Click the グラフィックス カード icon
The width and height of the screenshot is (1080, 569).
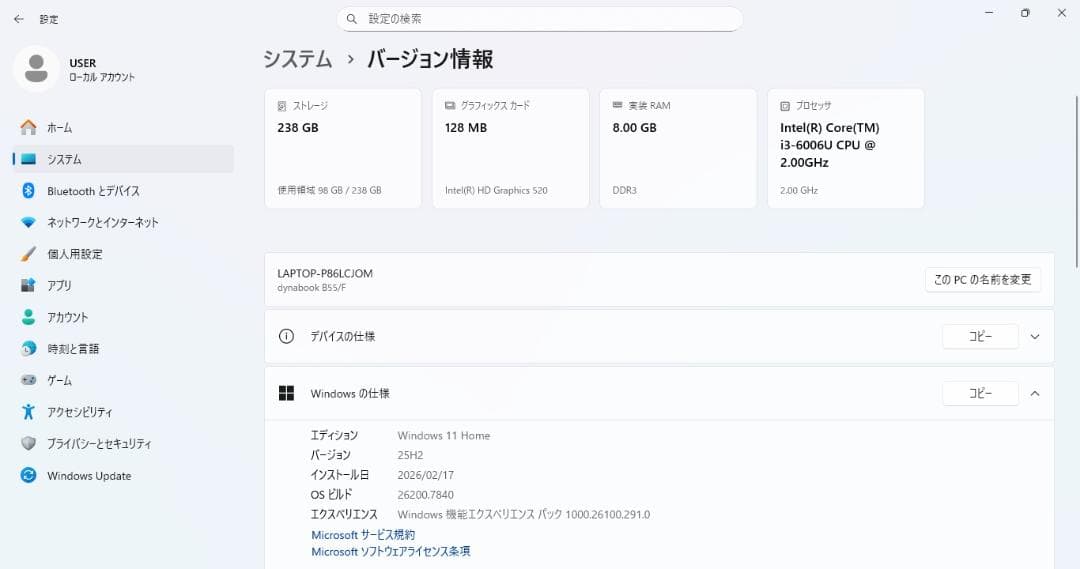(x=450, y=105)
